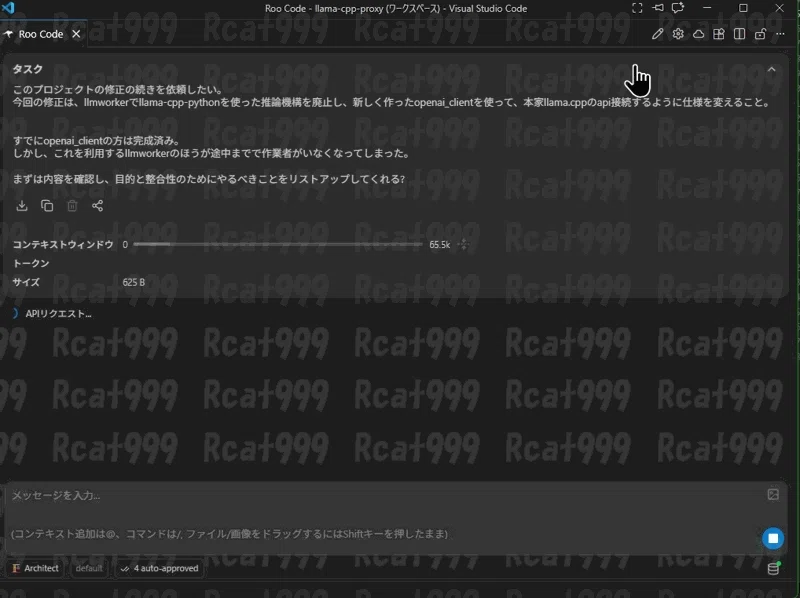
Task: Export the task with the download icon
Action: pyautogui.click(x=22, y=206)
